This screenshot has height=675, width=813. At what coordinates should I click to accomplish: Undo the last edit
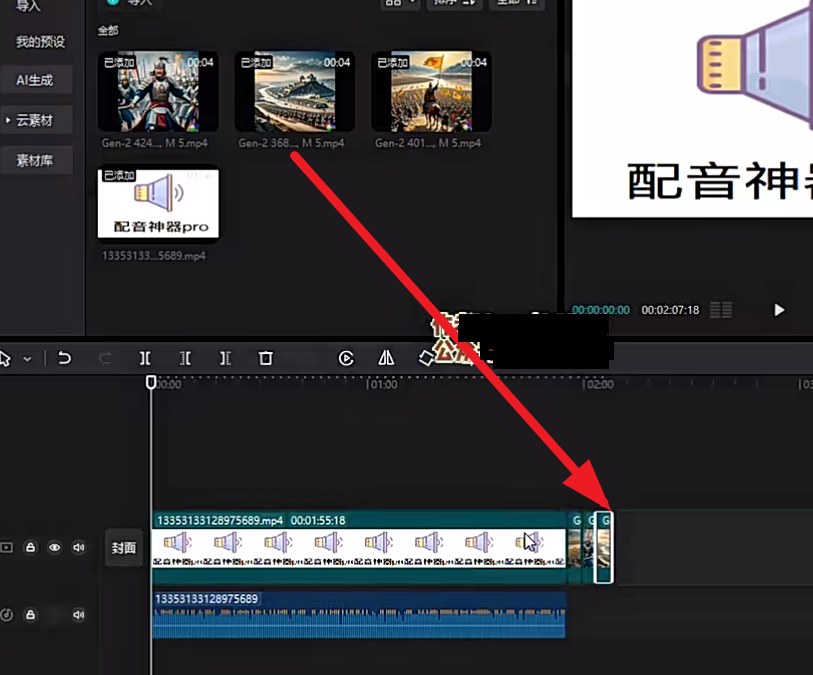(64, 358)
